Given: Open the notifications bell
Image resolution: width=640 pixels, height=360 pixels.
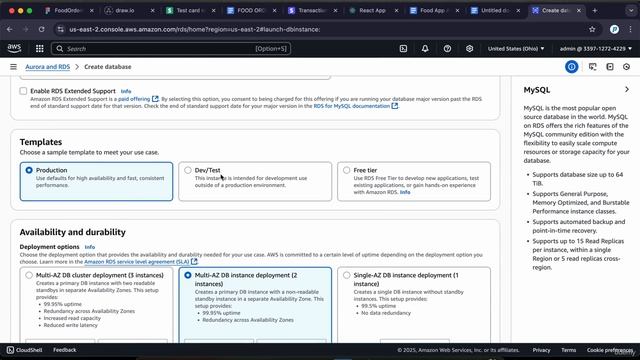Looking at the screenshot, I should pyautogui.click(x=425, y=49).
